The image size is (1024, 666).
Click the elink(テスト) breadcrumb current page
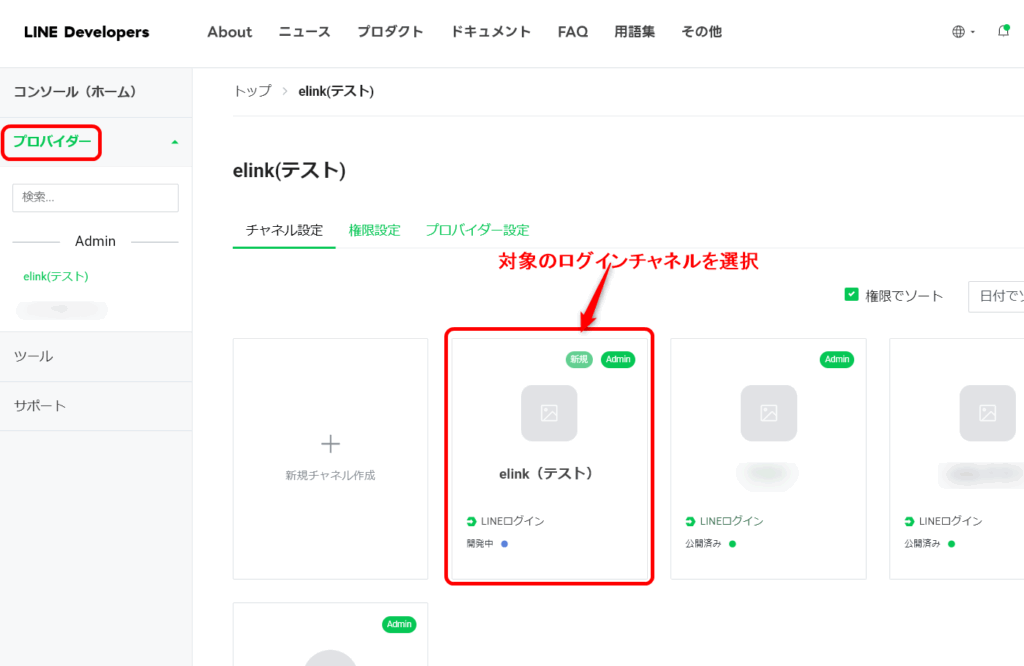click(336, 91)
